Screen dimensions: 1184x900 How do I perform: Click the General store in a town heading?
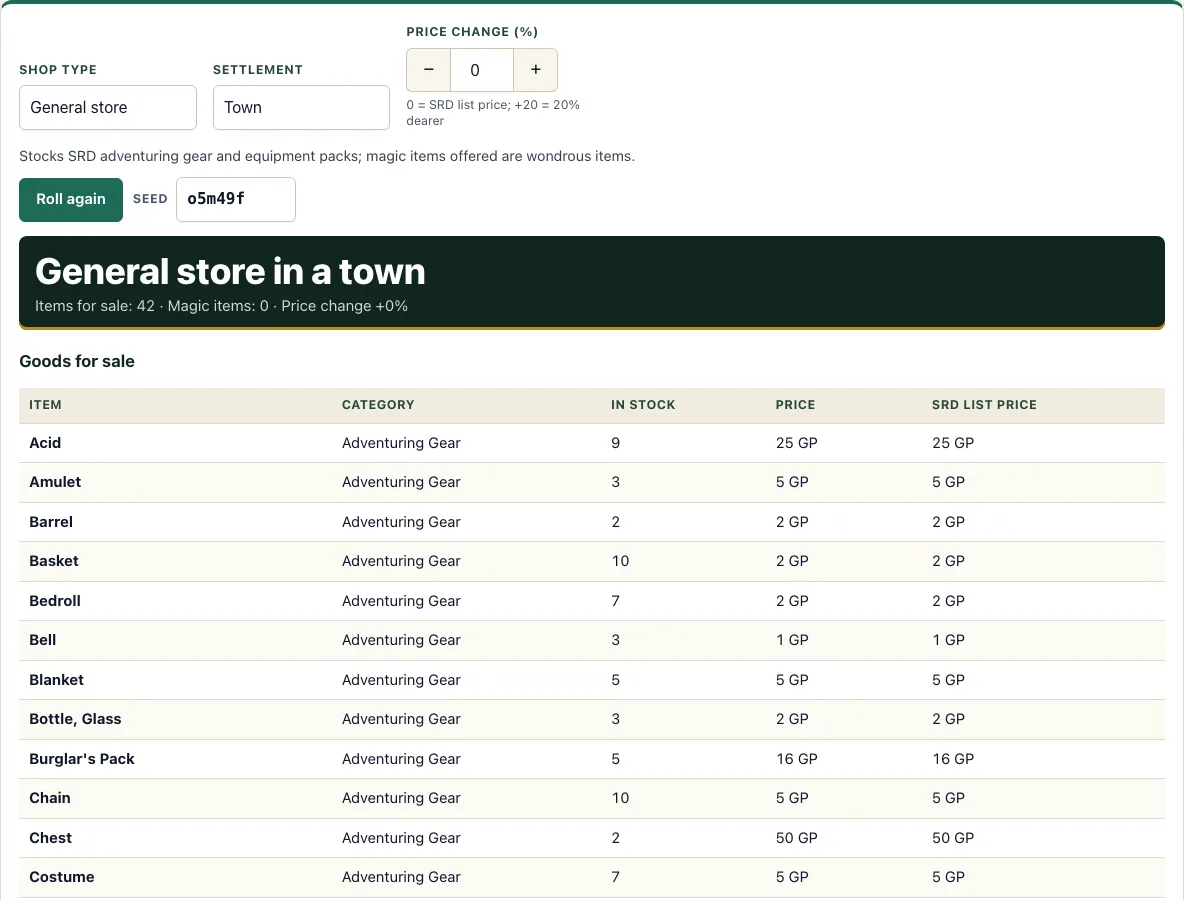pyautogui.click(x=230, y=271)
